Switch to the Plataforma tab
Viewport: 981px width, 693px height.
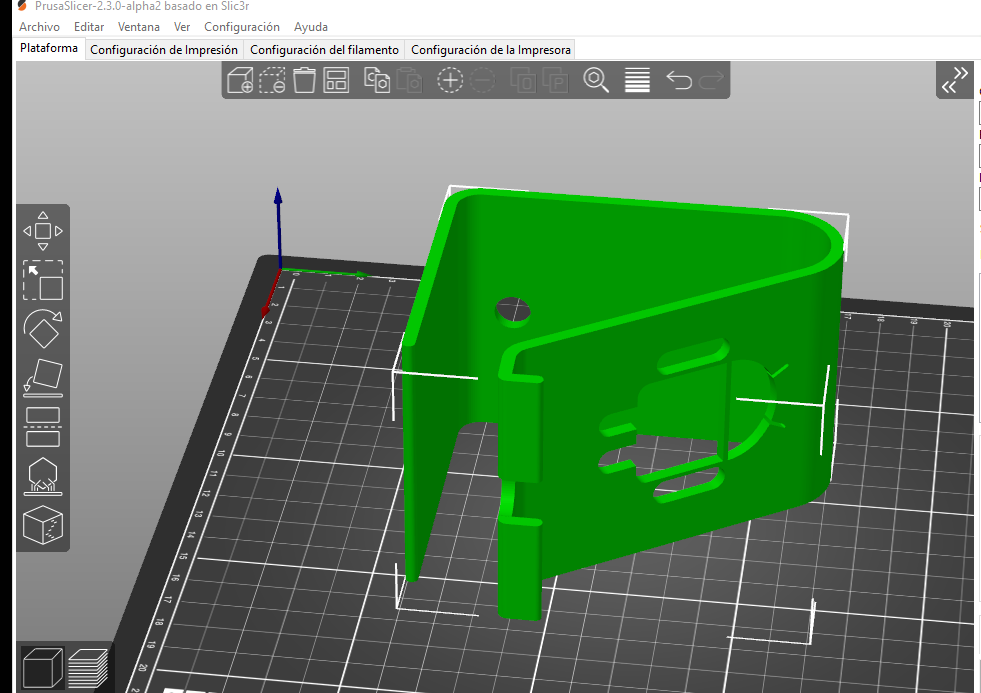coord(49,48)
